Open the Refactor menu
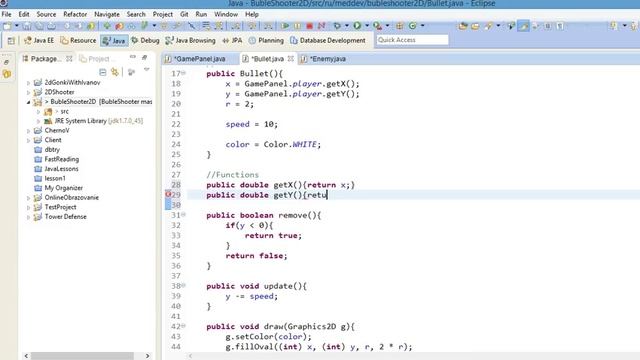The width and height of the screenshot is (640, 360). tap(75, 14)
